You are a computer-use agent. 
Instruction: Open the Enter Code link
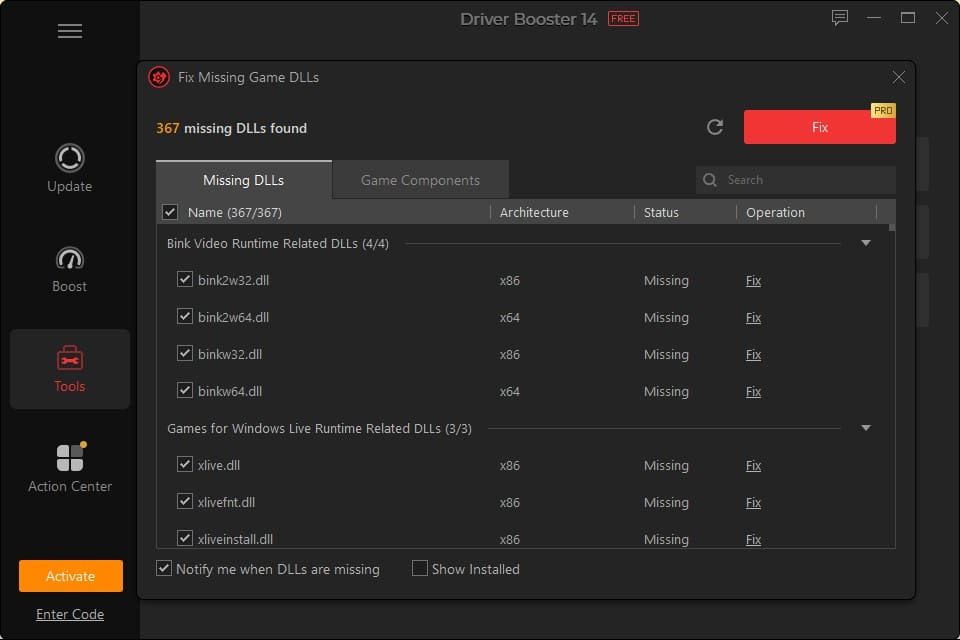coord(70,614)
